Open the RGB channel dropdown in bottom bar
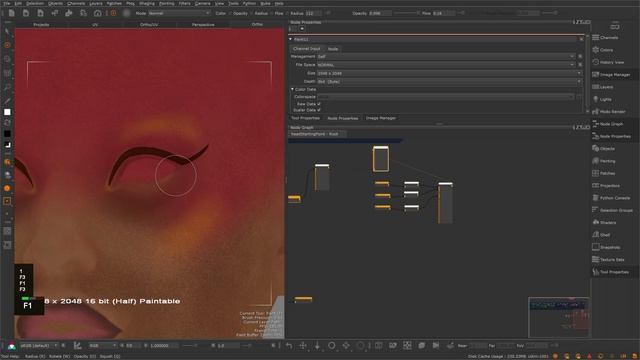 (x=102, y=345)
